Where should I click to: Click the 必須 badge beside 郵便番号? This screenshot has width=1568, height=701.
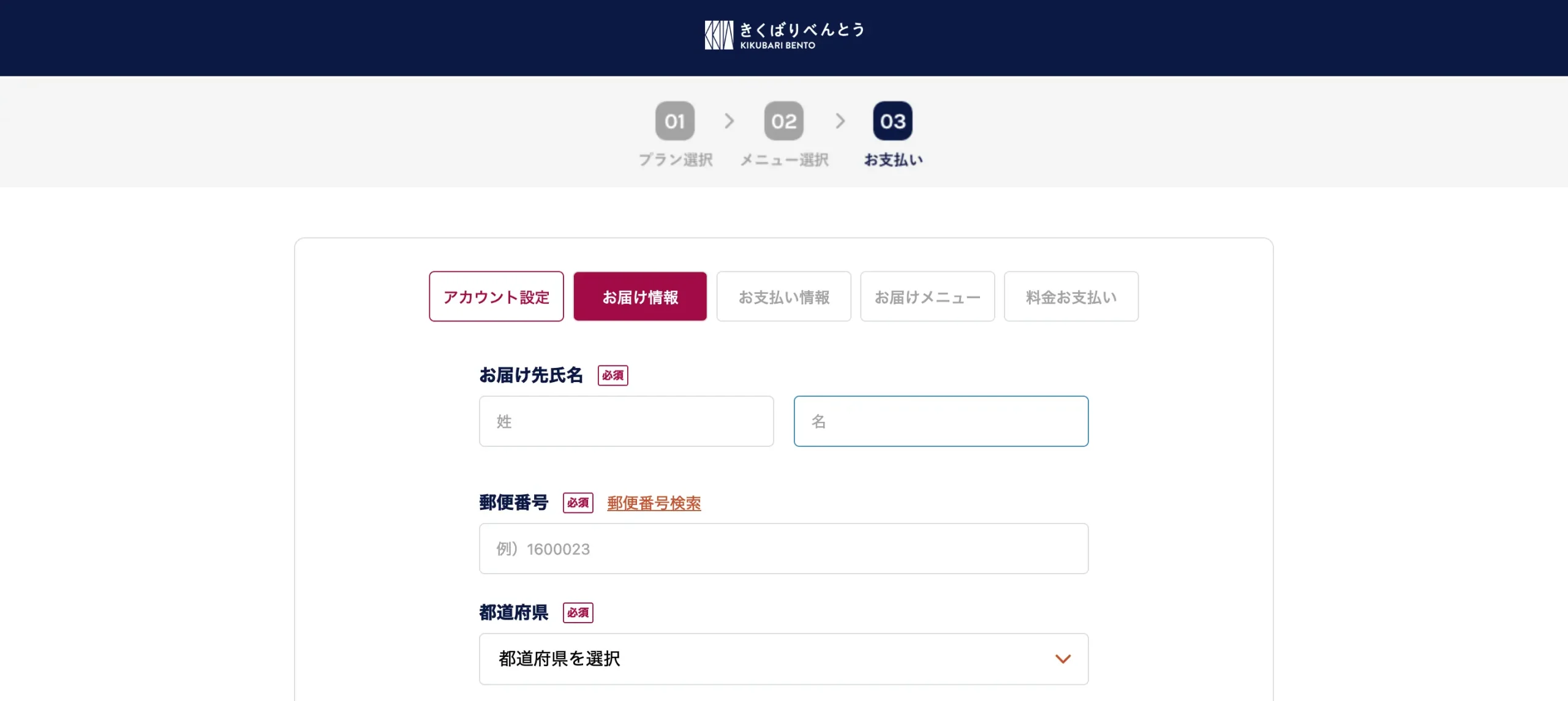click(578, 503)
